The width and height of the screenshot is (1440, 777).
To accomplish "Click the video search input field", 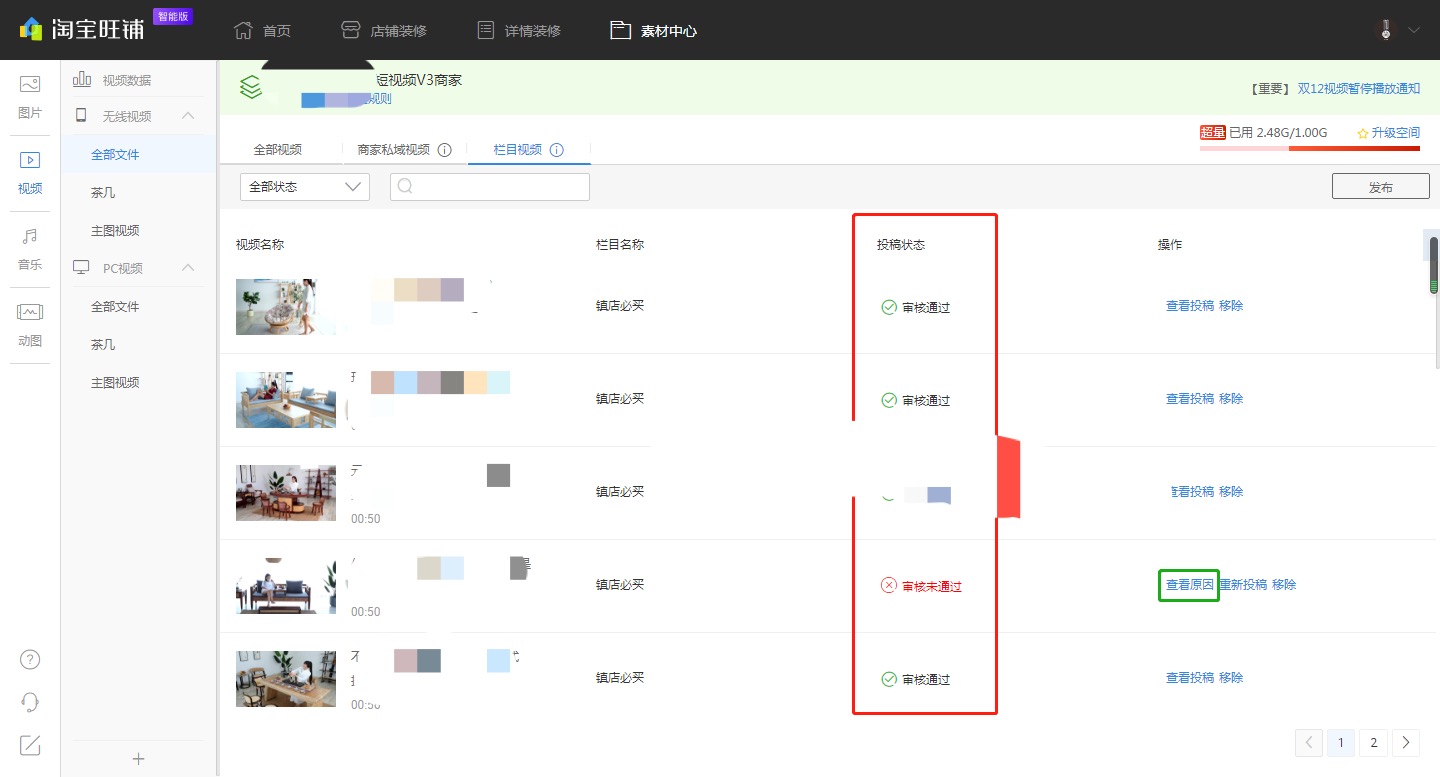I will tap(490, 187).
